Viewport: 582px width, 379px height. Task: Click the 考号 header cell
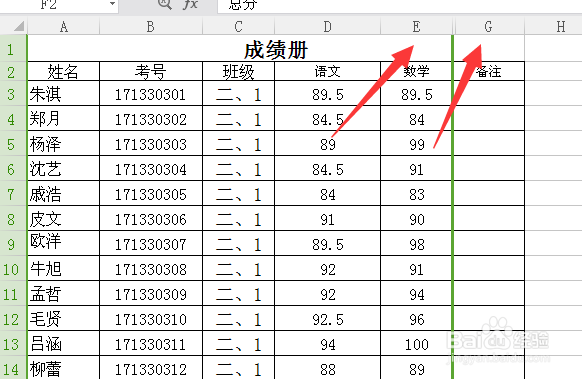[x=151, y=71]
